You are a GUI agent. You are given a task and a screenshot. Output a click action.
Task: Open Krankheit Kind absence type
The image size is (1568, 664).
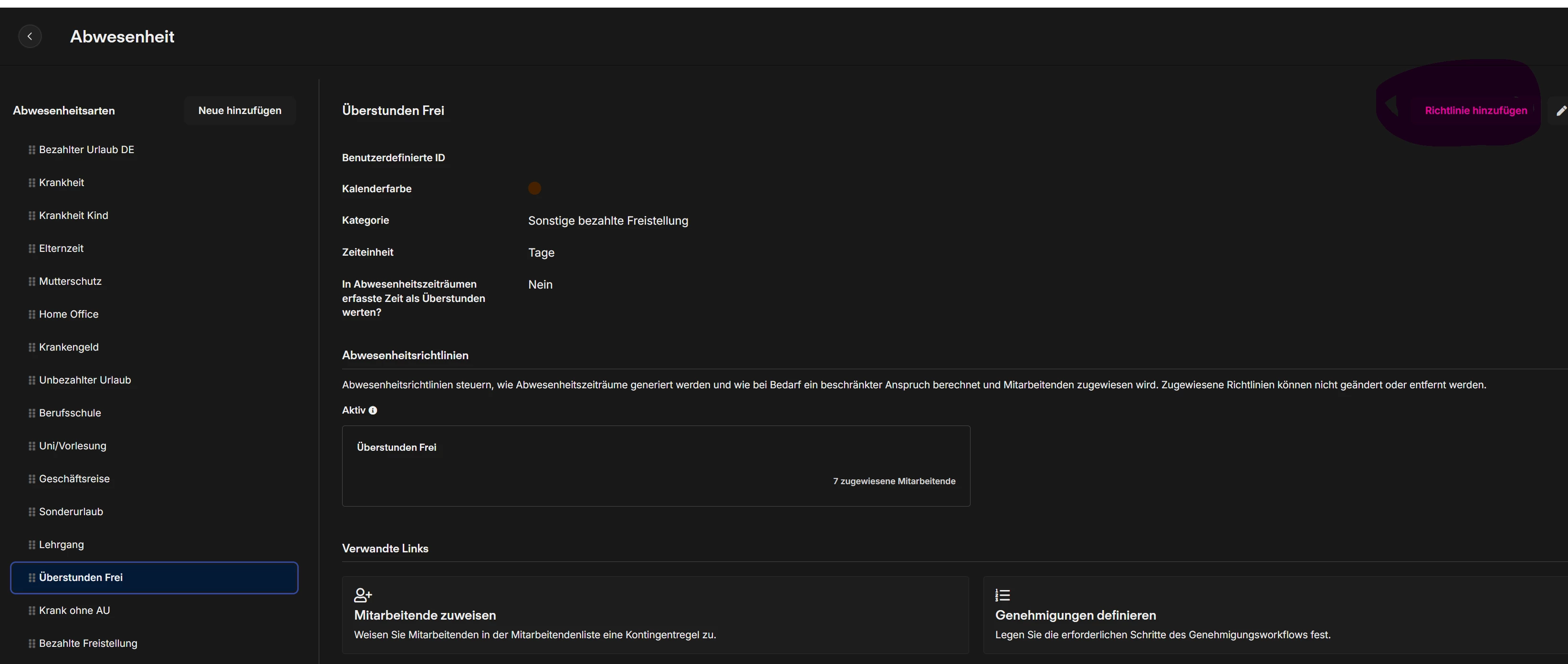(73, 216)
